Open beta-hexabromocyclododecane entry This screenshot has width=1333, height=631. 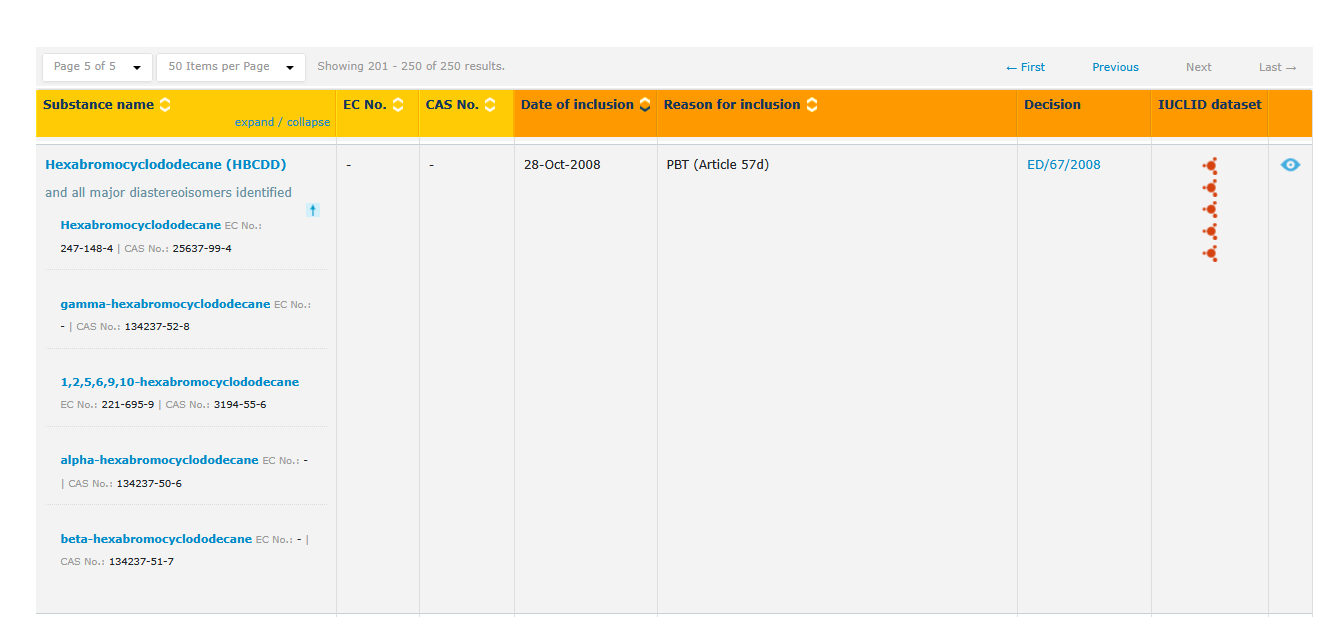pyautogui.click(x=156, y=539)
